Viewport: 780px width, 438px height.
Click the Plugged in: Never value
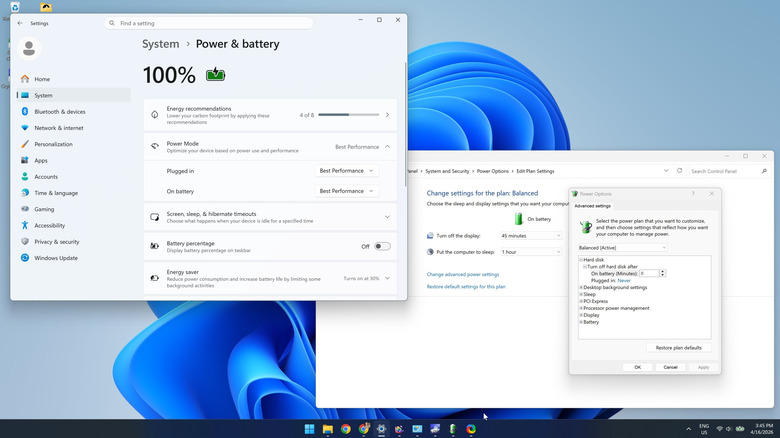(624, 281)
